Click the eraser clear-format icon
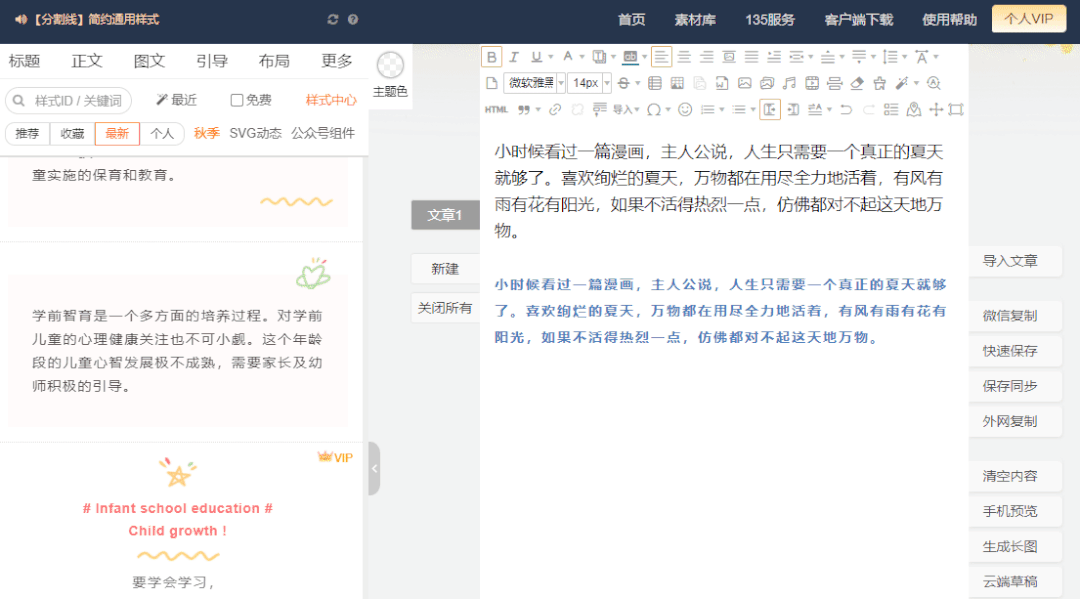The image size is (1080, 599). pyautogui.click(x=856, y=83)
